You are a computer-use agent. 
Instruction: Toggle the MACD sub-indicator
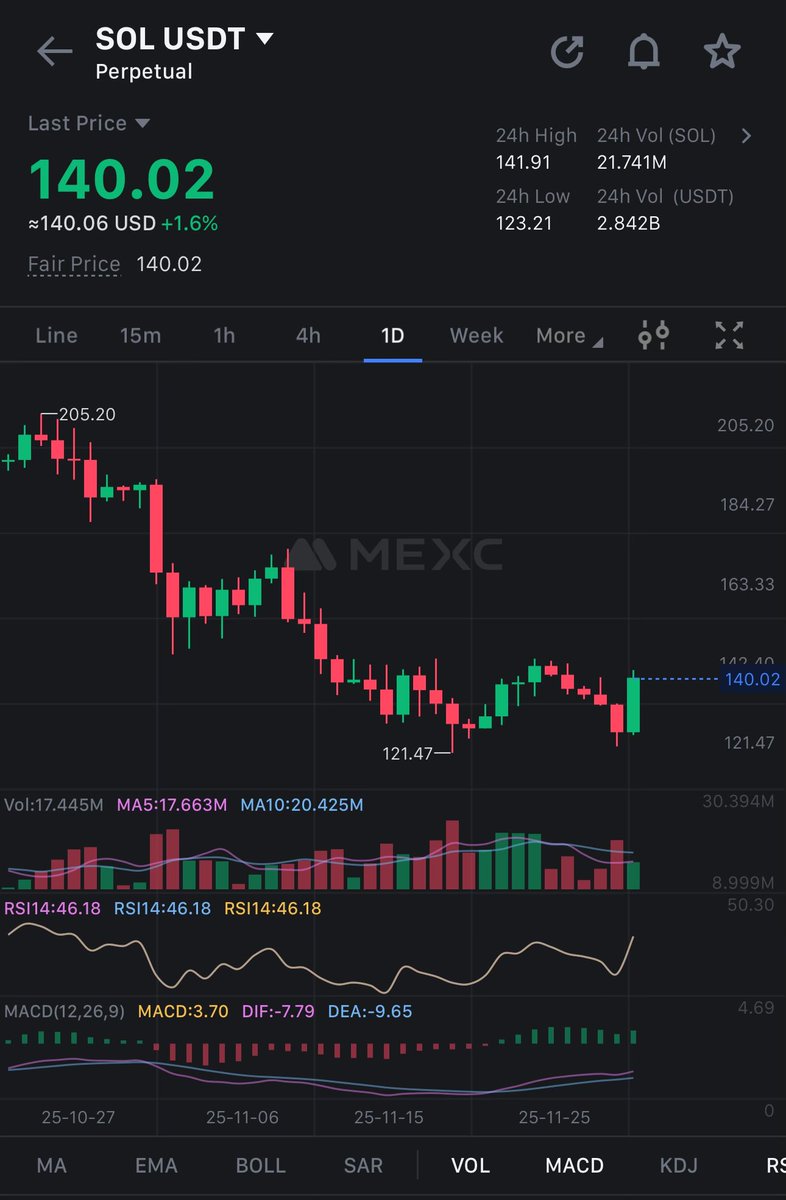click(x=575, y=1165)
